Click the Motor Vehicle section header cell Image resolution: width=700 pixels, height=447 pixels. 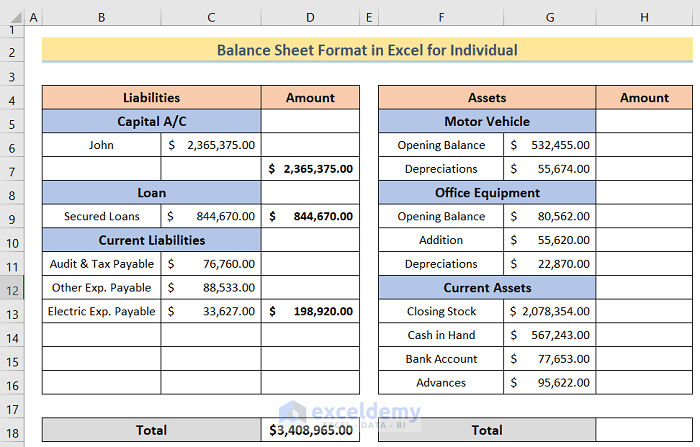coord(487,121)
